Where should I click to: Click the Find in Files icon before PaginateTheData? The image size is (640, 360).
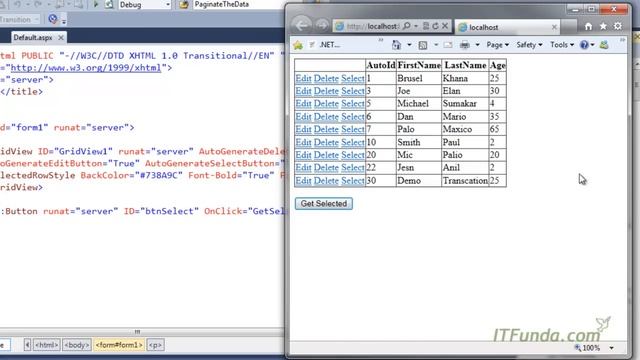[184, 4]
